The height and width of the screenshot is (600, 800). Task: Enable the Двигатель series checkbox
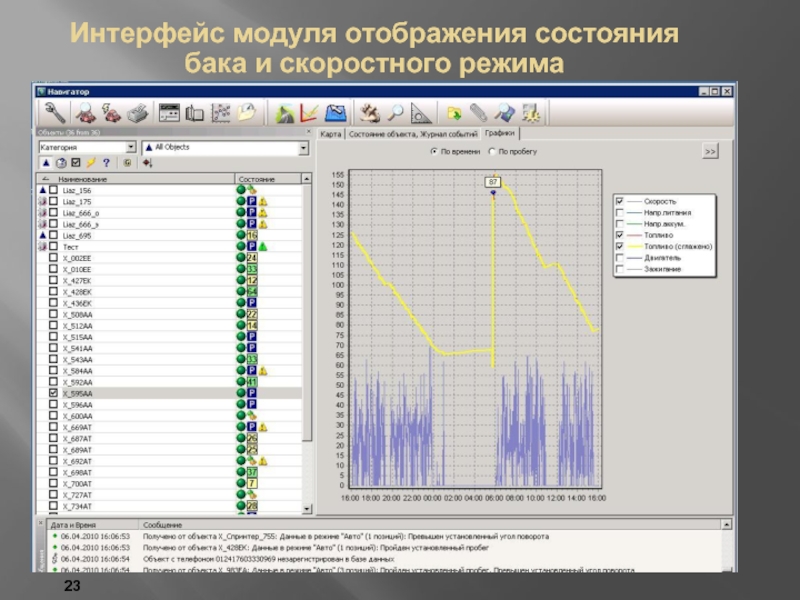(x=621, y=257)
